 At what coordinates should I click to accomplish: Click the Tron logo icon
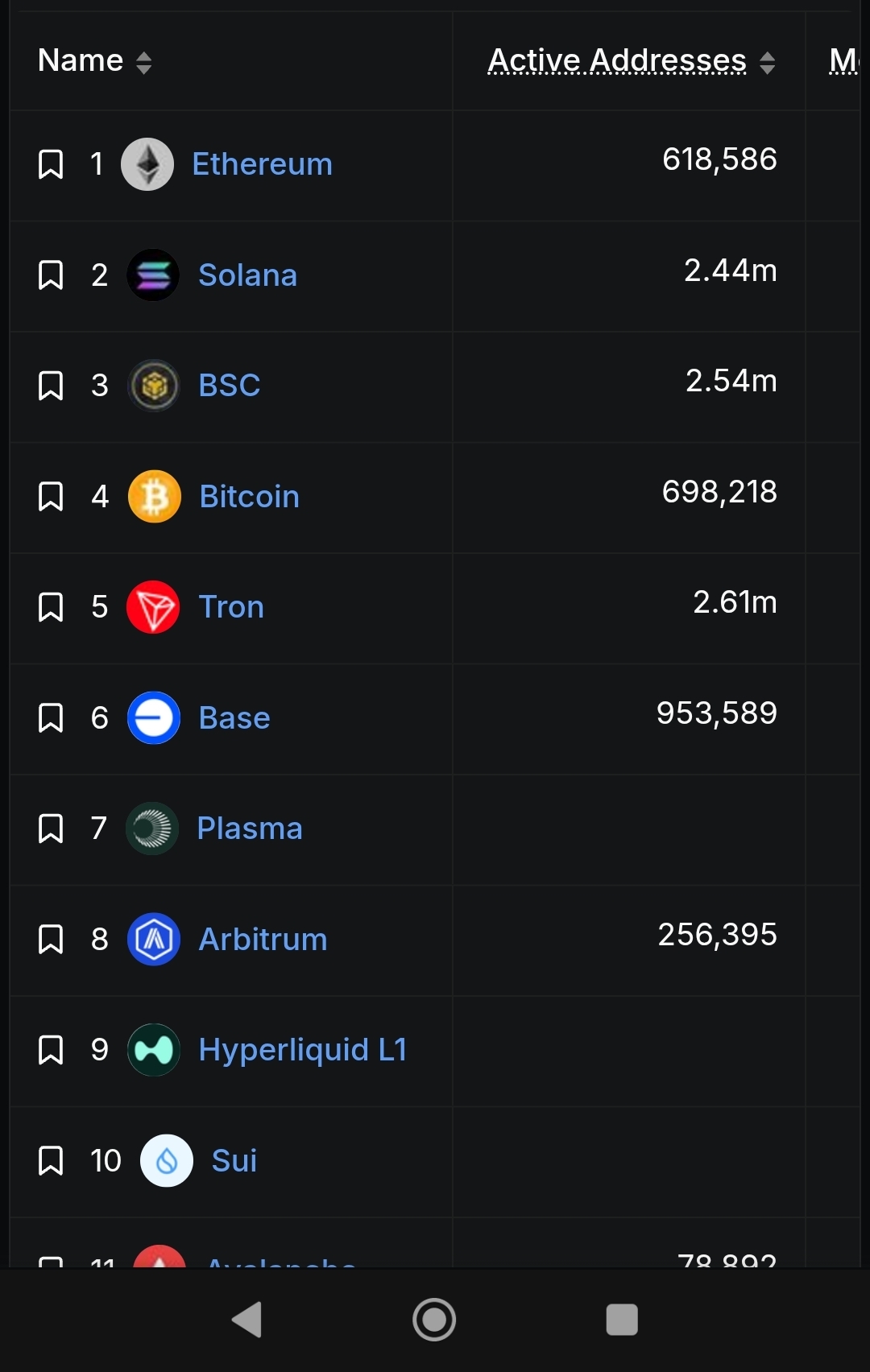(153, 607)
